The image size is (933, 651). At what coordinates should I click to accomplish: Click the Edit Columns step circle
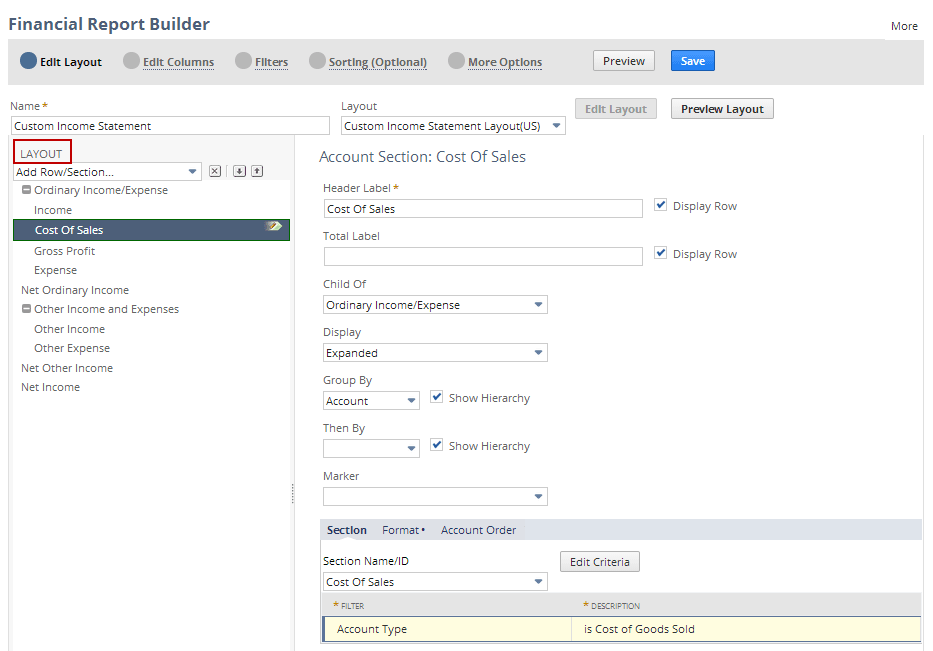pyautogui.click(x=131, y=61)
